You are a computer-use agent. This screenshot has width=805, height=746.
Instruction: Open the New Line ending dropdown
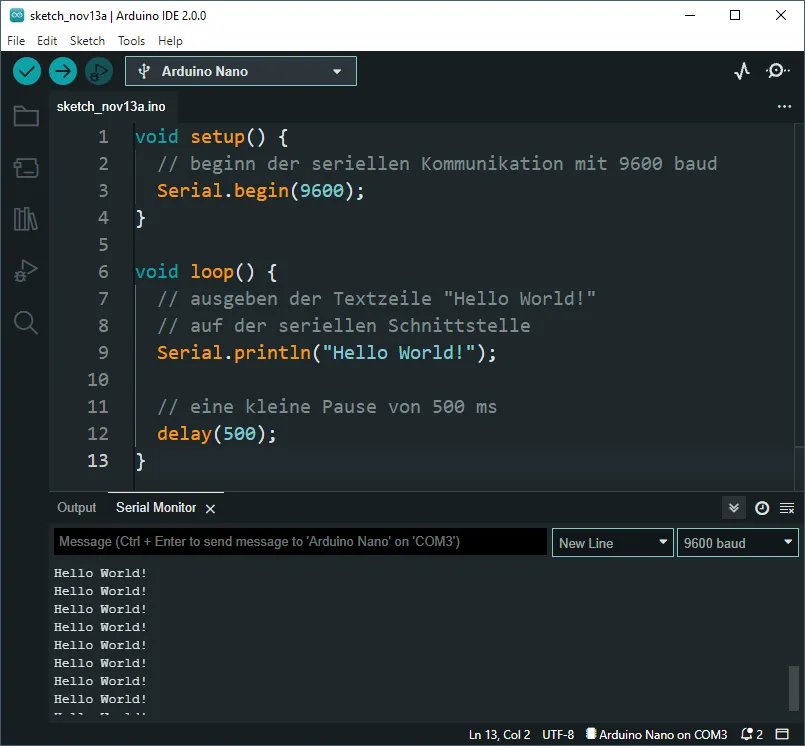(x=613, y=542)
